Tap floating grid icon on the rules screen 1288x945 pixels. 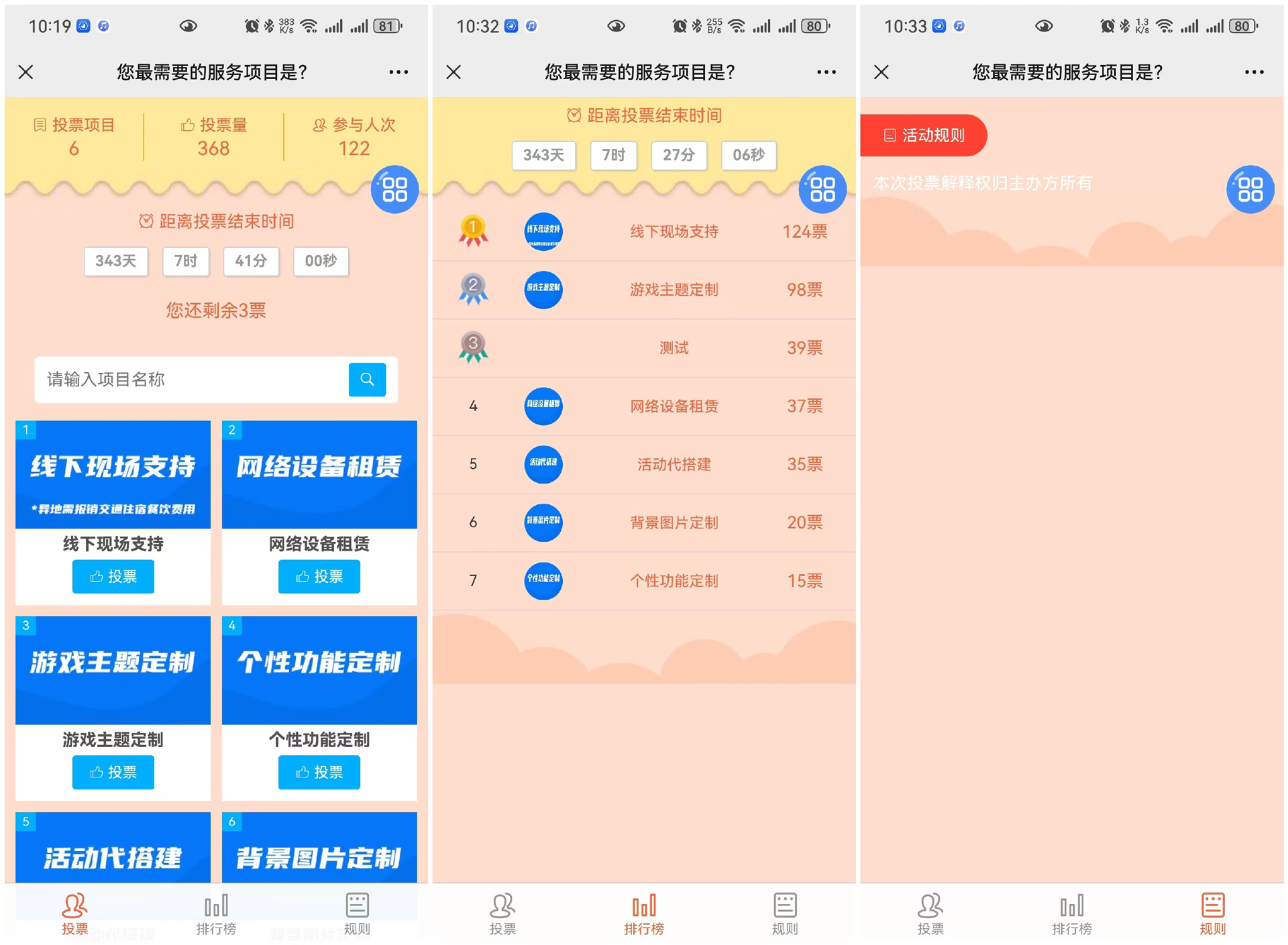click(x=1250, y=189)
